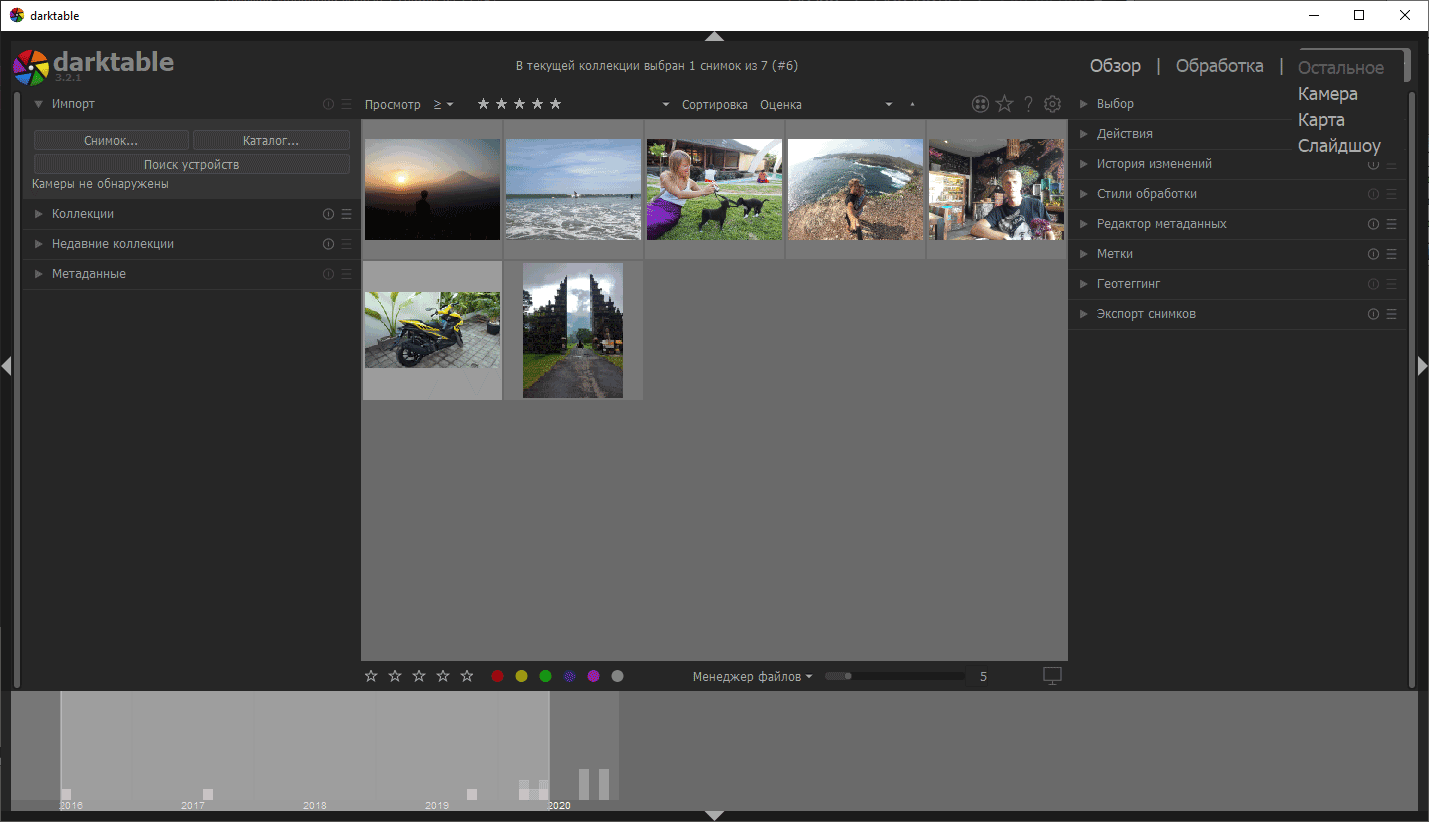The height and width of the screenshot is (822, 1429).
Task: Switch to the Обзор view
Action: click(1115, 66)
